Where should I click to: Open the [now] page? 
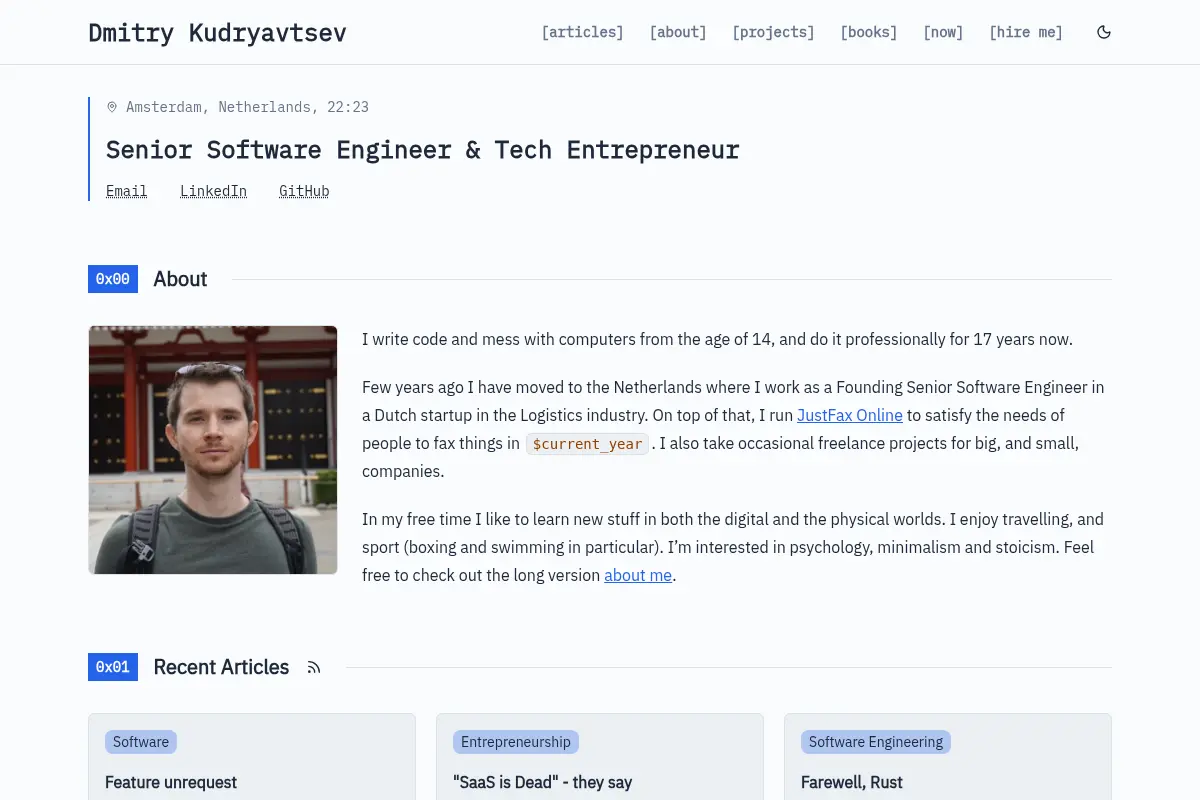(x=943, y=32)
